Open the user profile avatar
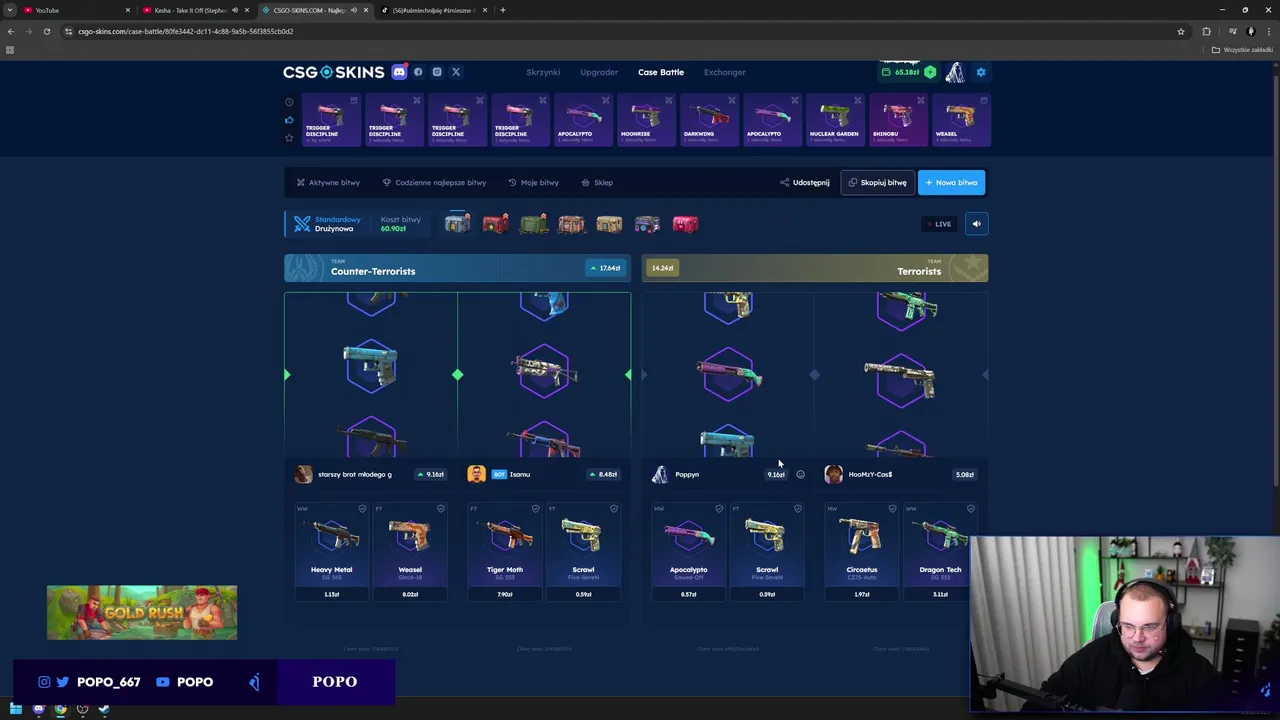The width and height of the screenshot is (1280, 720). 955,72
